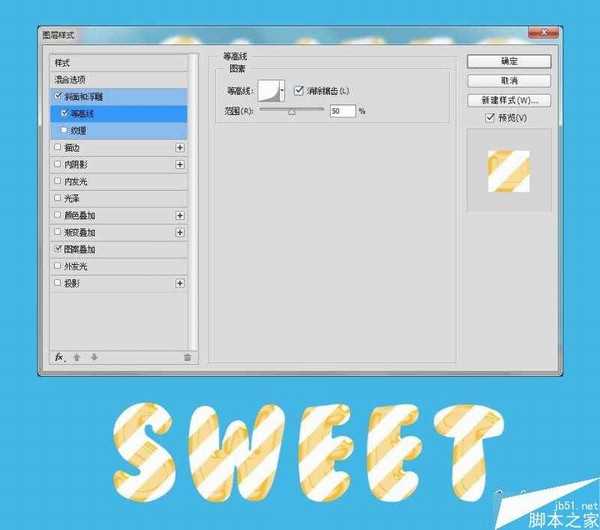Select the 斜面和浮雕 bevel and emboss entry
The width and height of the screenshot is (600, 530).
90,96
